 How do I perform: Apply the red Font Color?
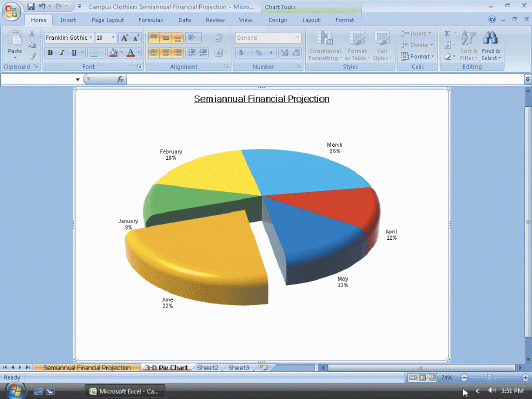[x=130, y=53]
